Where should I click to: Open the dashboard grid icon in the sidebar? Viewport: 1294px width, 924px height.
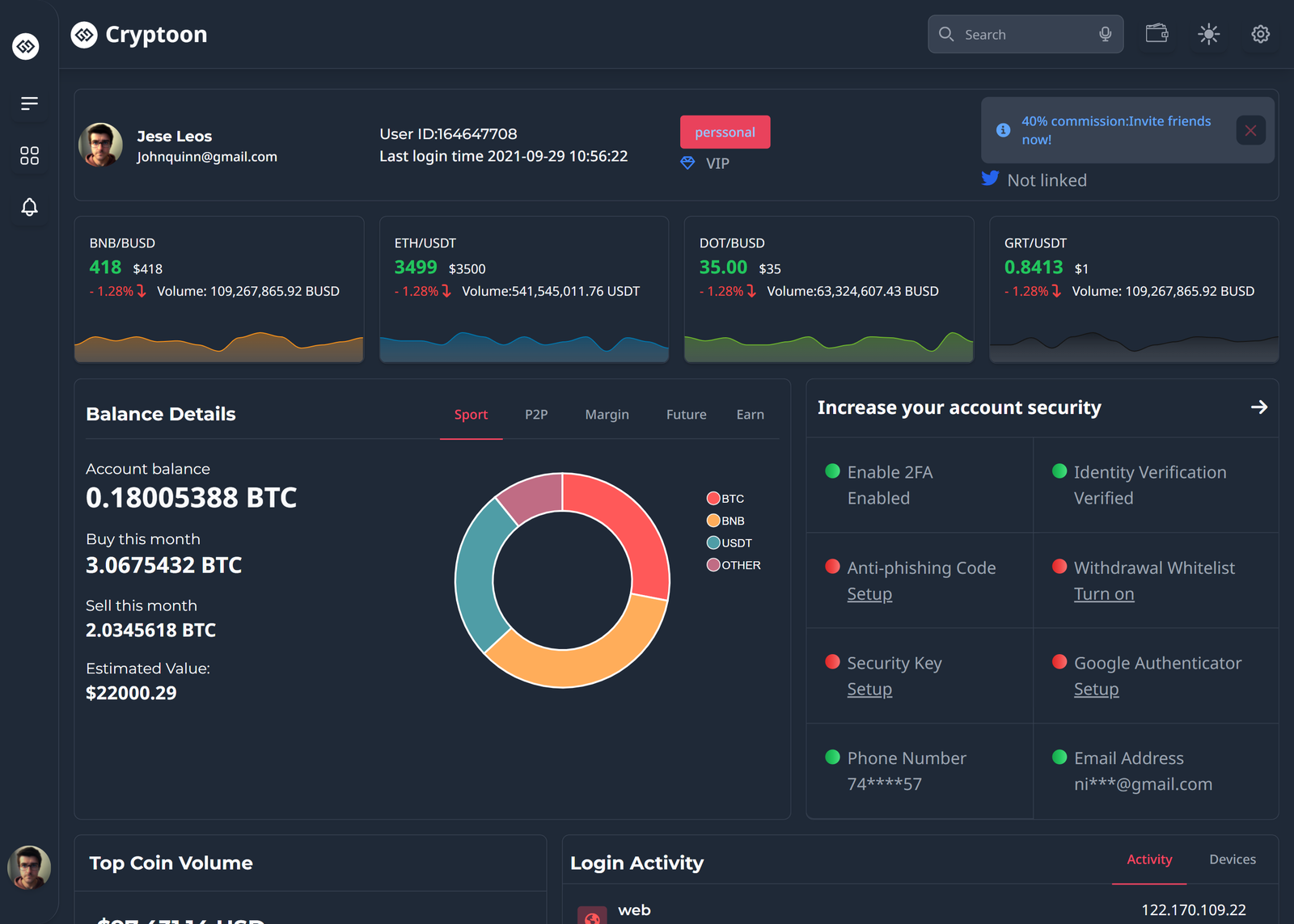point(28,155)
